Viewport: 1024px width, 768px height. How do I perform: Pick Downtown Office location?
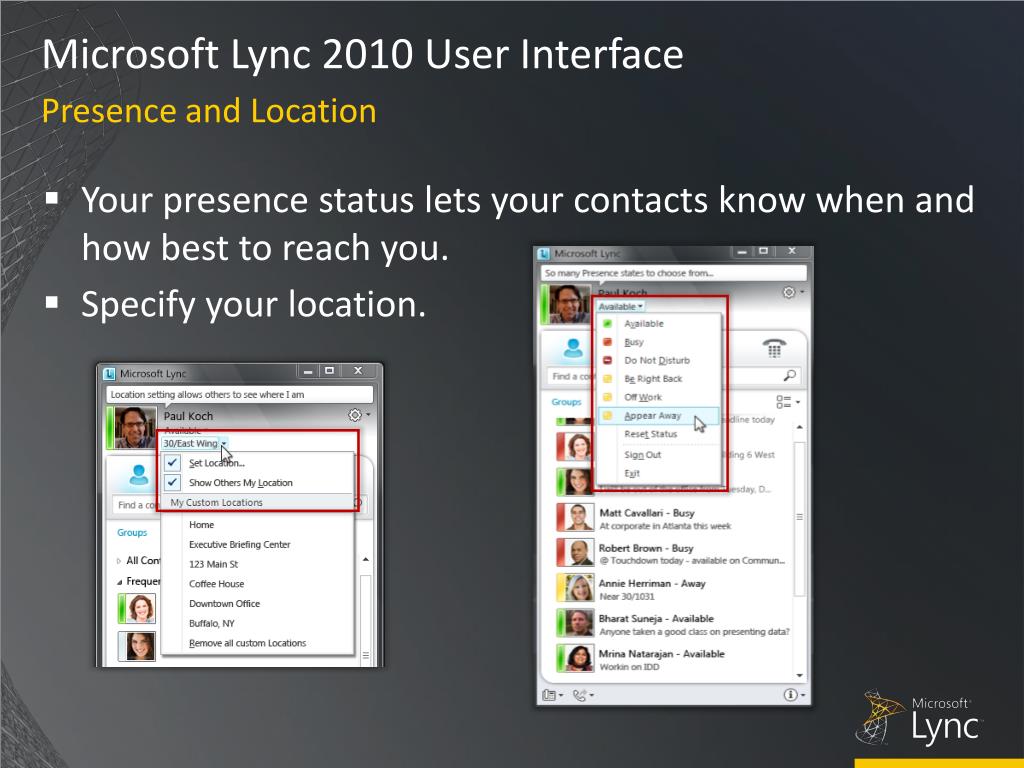pyautogui.click(x=257, y=603)
